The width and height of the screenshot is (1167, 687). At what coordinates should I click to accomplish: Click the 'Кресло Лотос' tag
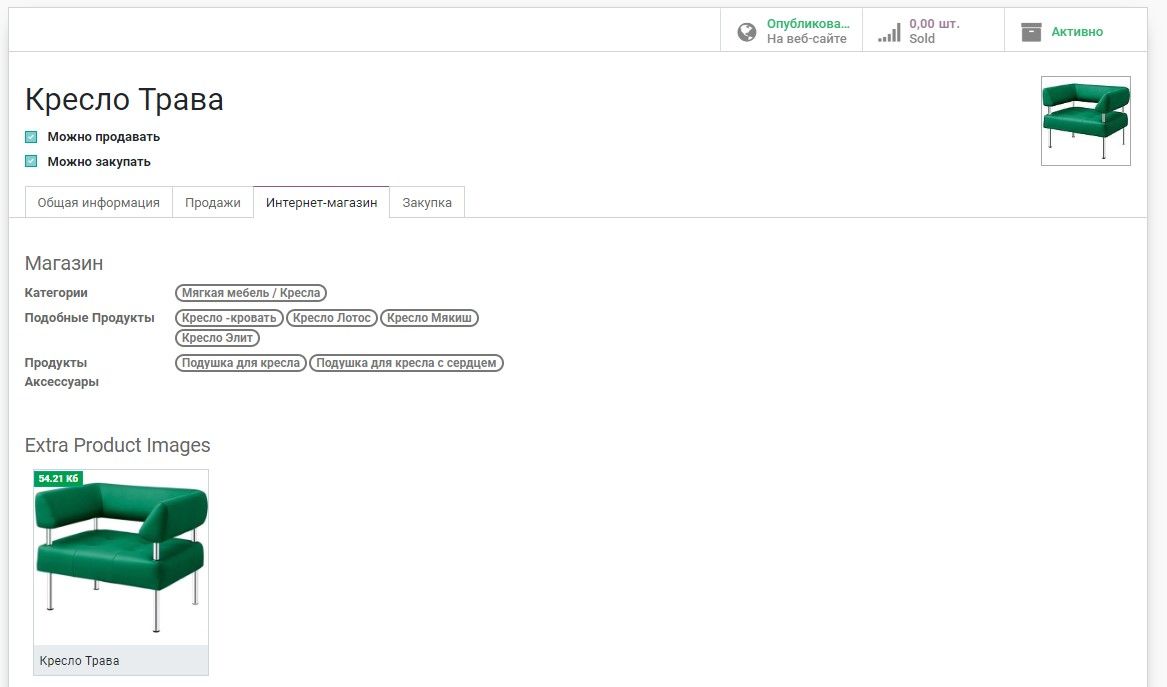(x=332, y=318)
